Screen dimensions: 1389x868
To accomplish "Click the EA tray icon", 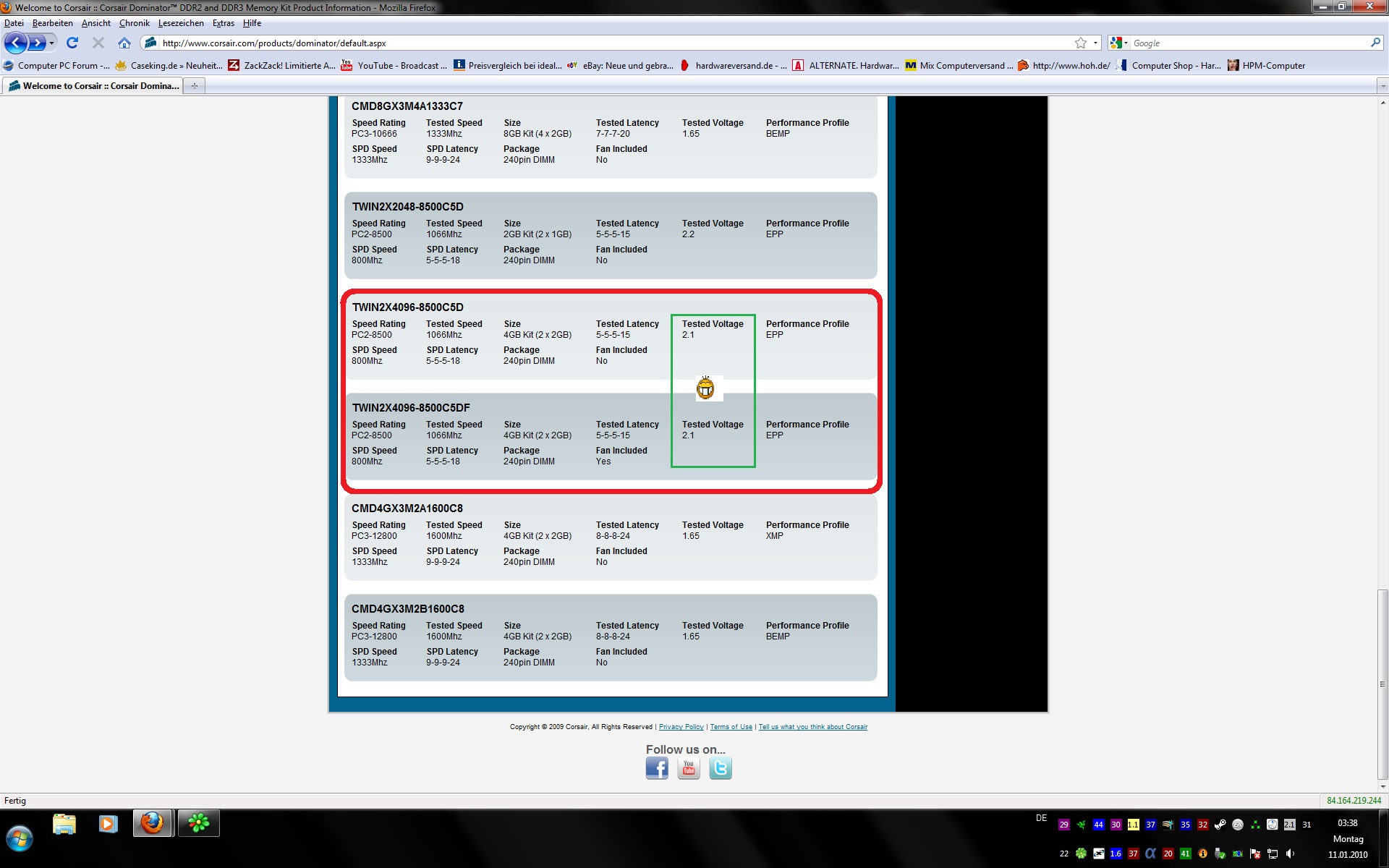I will pos(1238,825).
